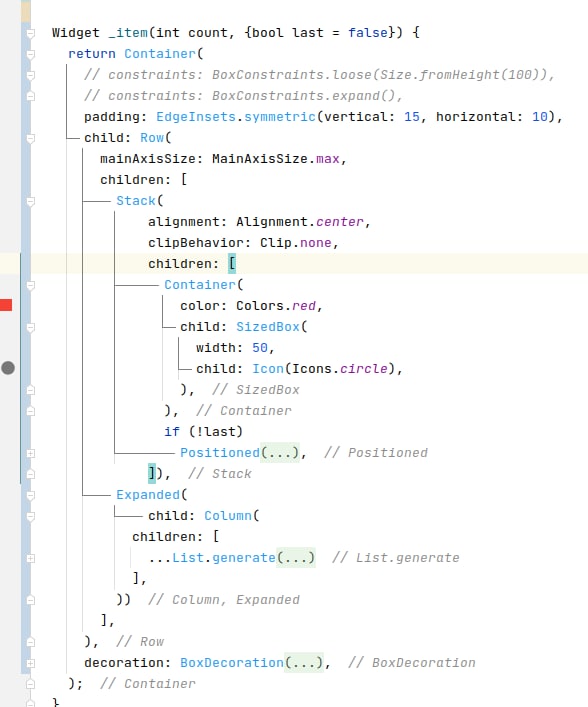Screen dimensions: 588x707
Task: Click the '_item' method name
Action: pos(128,33)
